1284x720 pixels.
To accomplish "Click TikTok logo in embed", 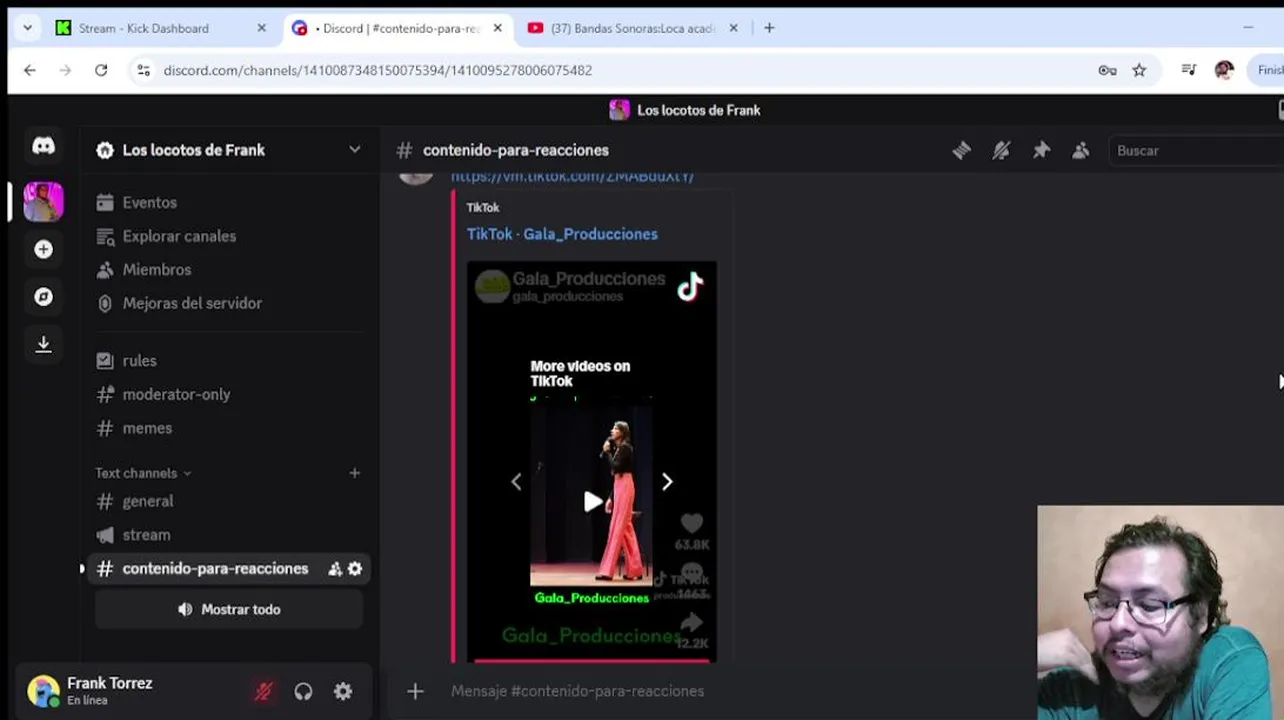I will 690,287.
